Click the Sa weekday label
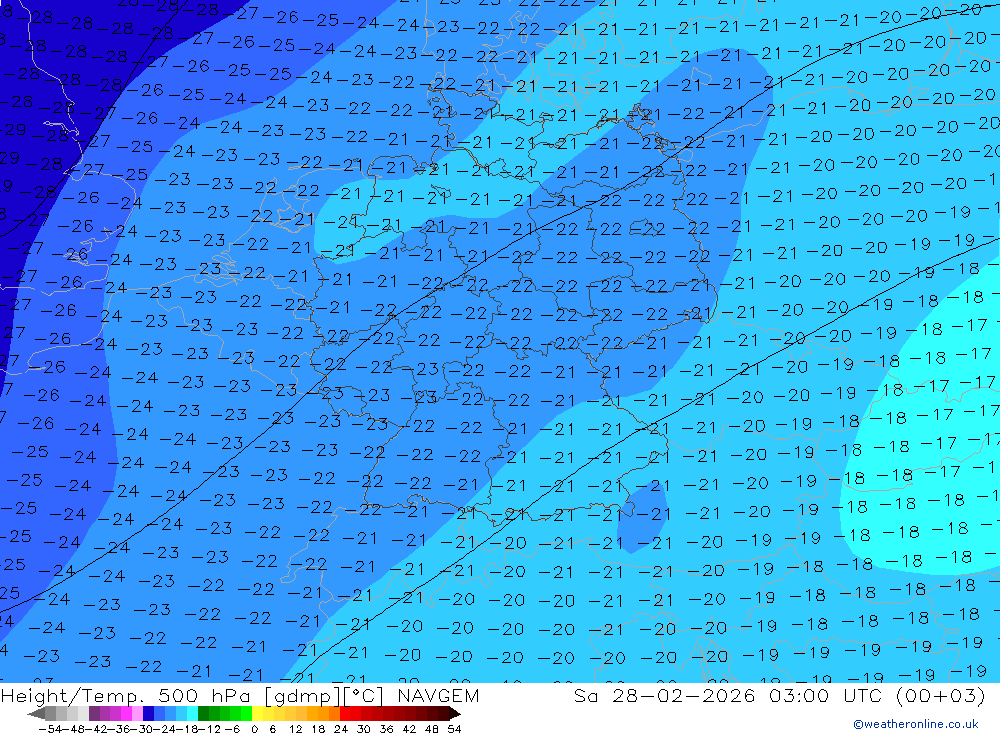Screen dimensions: 1000x733 pyautogui.click(x=585, y=695)
